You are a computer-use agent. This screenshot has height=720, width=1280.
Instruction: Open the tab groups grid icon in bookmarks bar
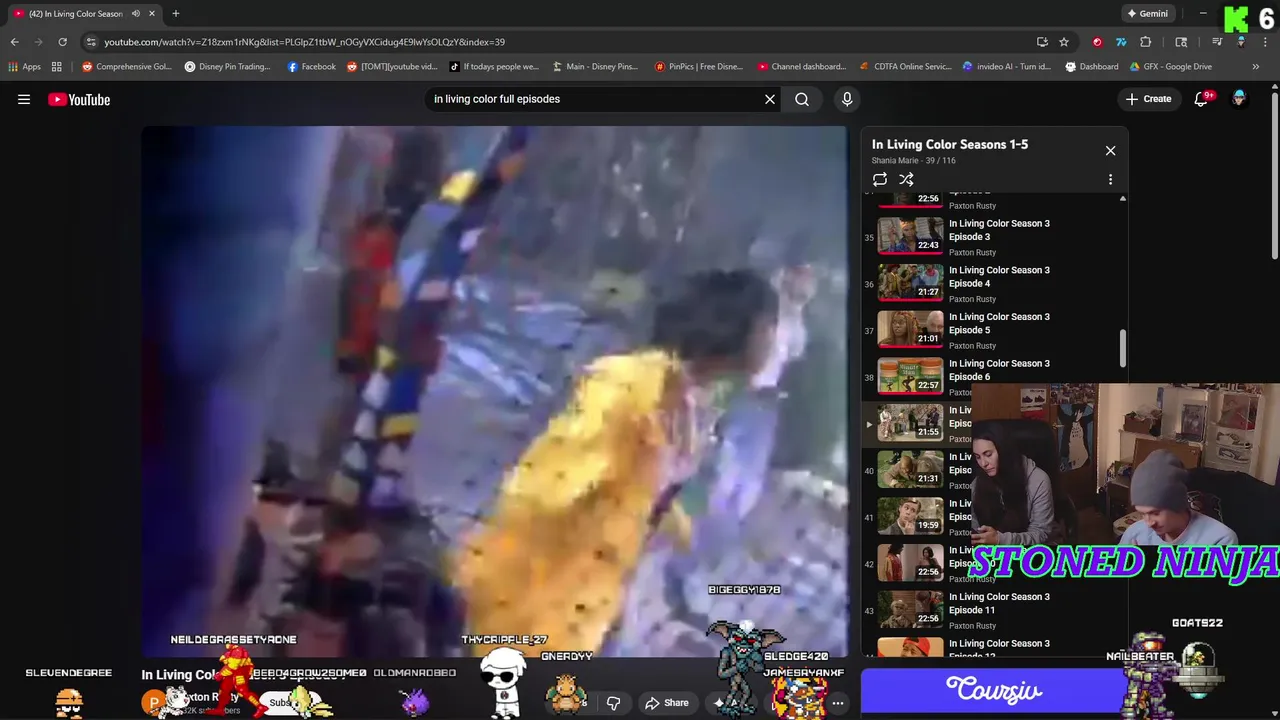pos(57,67)
